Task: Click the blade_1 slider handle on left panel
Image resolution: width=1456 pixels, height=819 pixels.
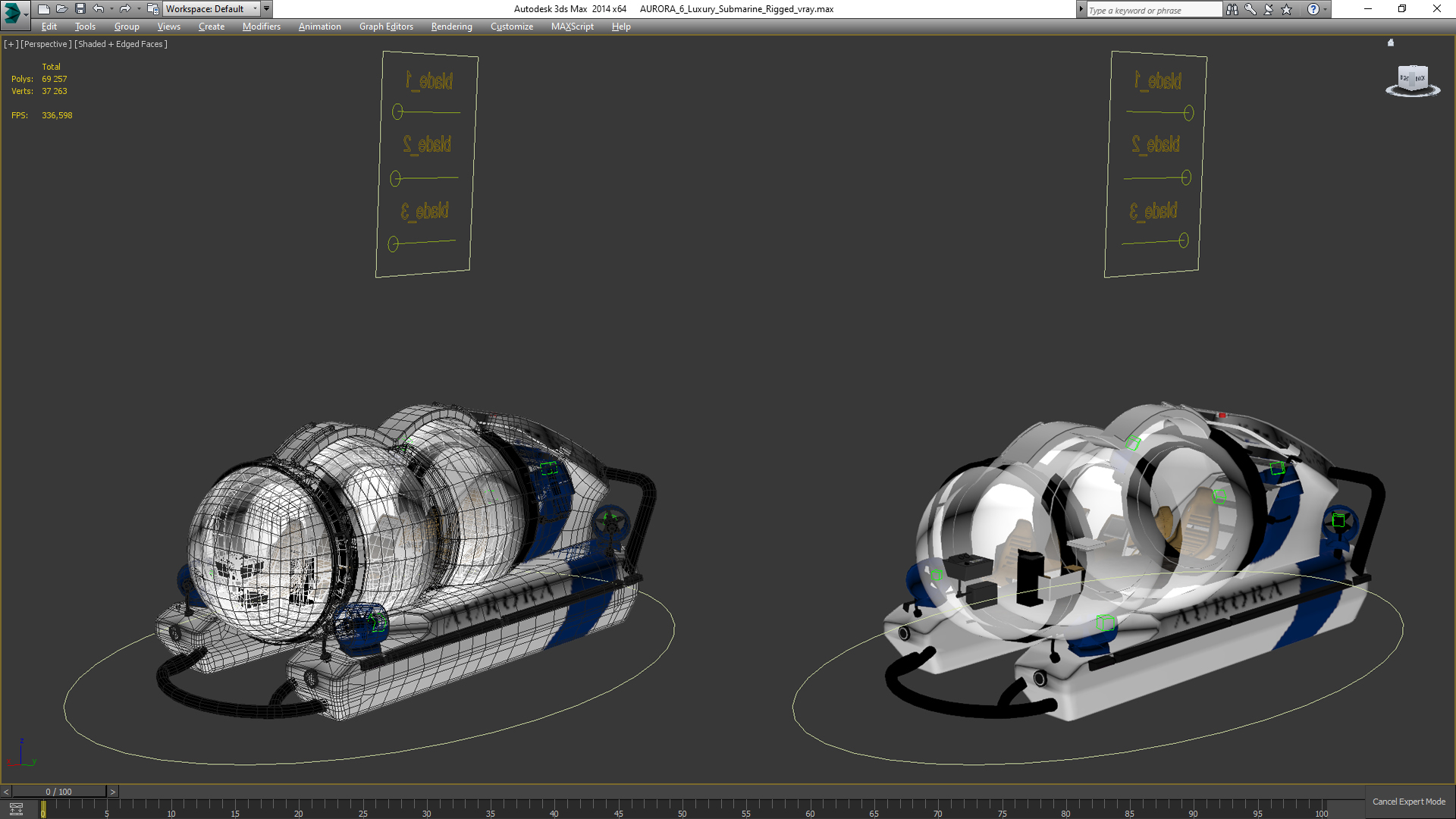Action: [397, 111]
